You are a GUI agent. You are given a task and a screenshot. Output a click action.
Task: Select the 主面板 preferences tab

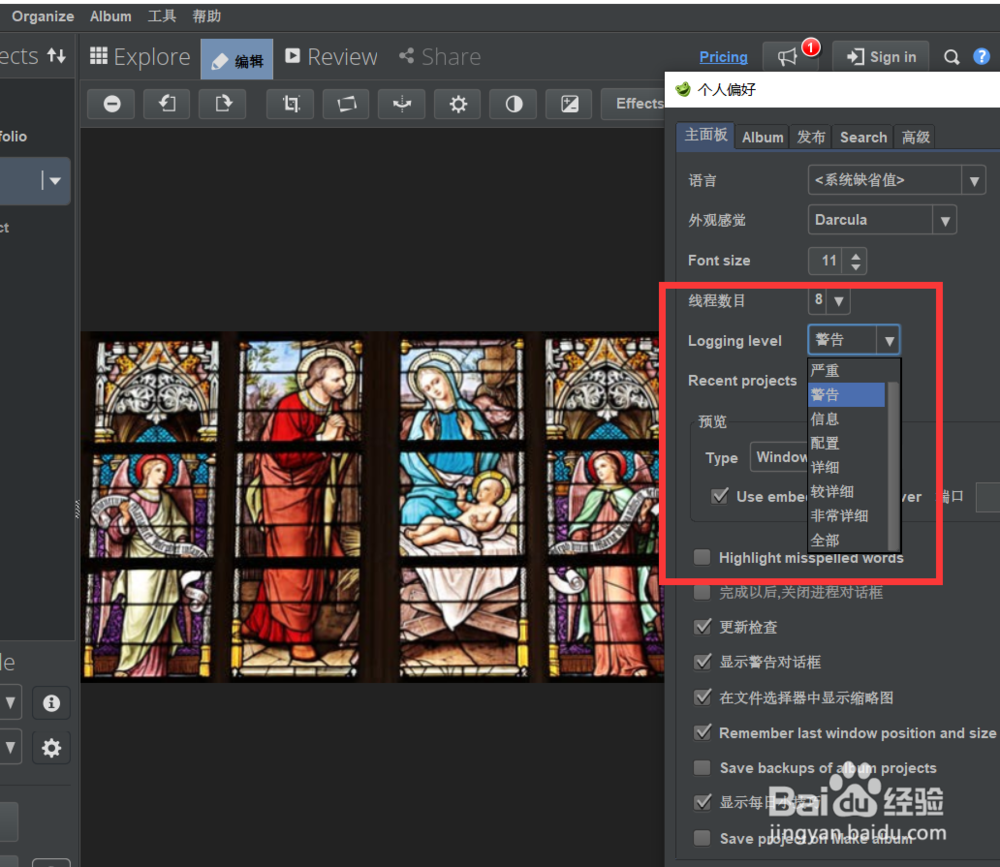pos(705,136)
